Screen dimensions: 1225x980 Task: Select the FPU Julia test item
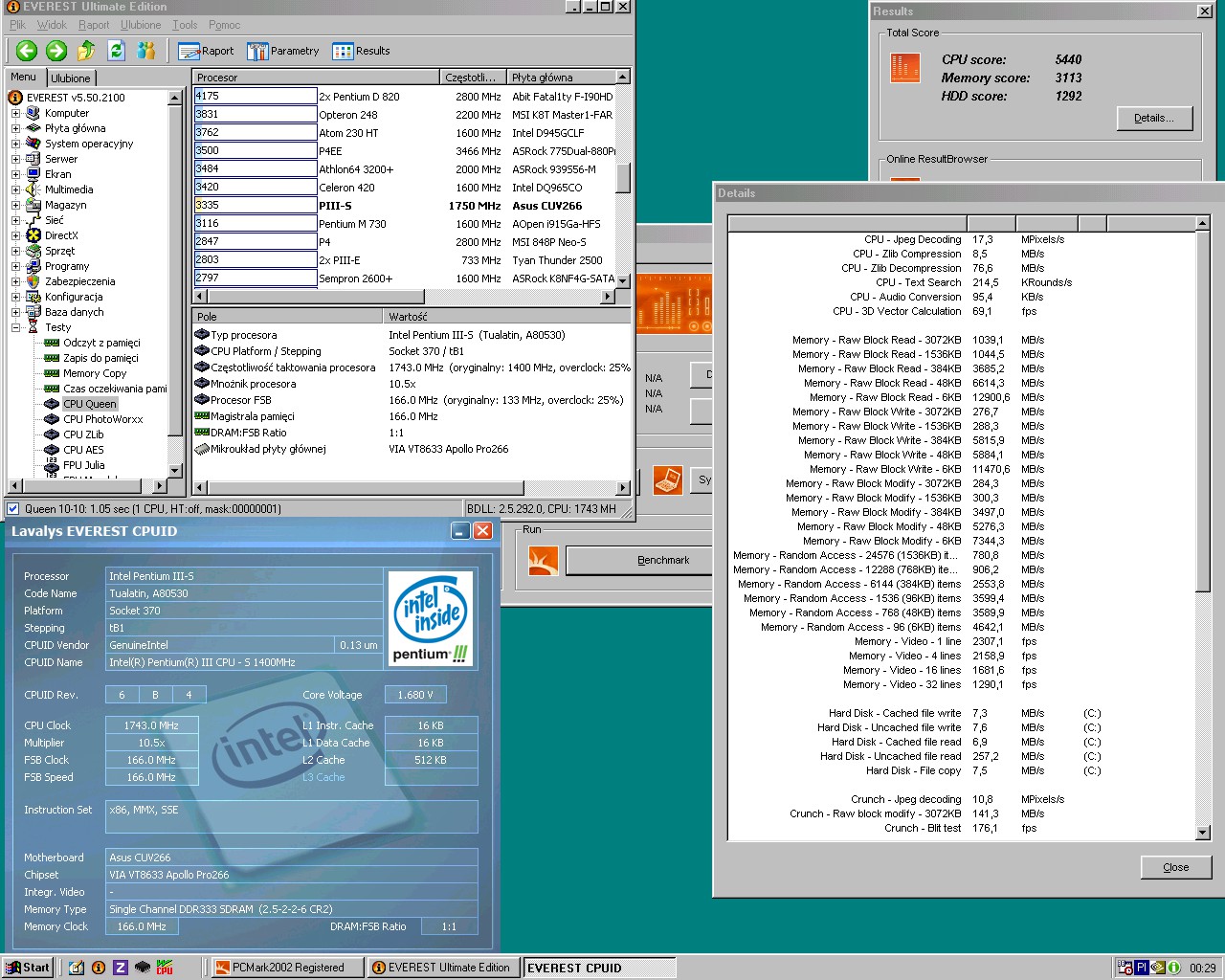point(83,465)
